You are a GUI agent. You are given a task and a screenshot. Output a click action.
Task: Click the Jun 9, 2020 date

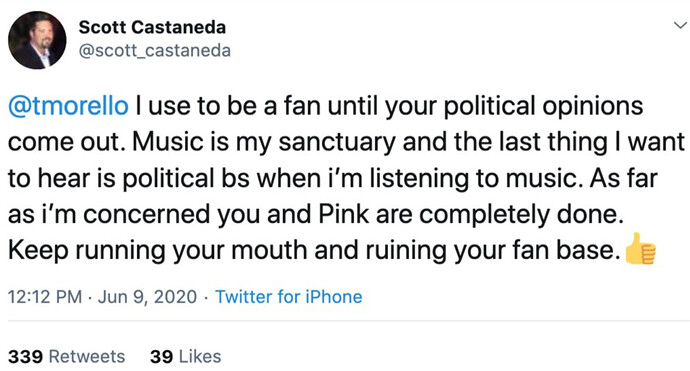pos(147,297)
